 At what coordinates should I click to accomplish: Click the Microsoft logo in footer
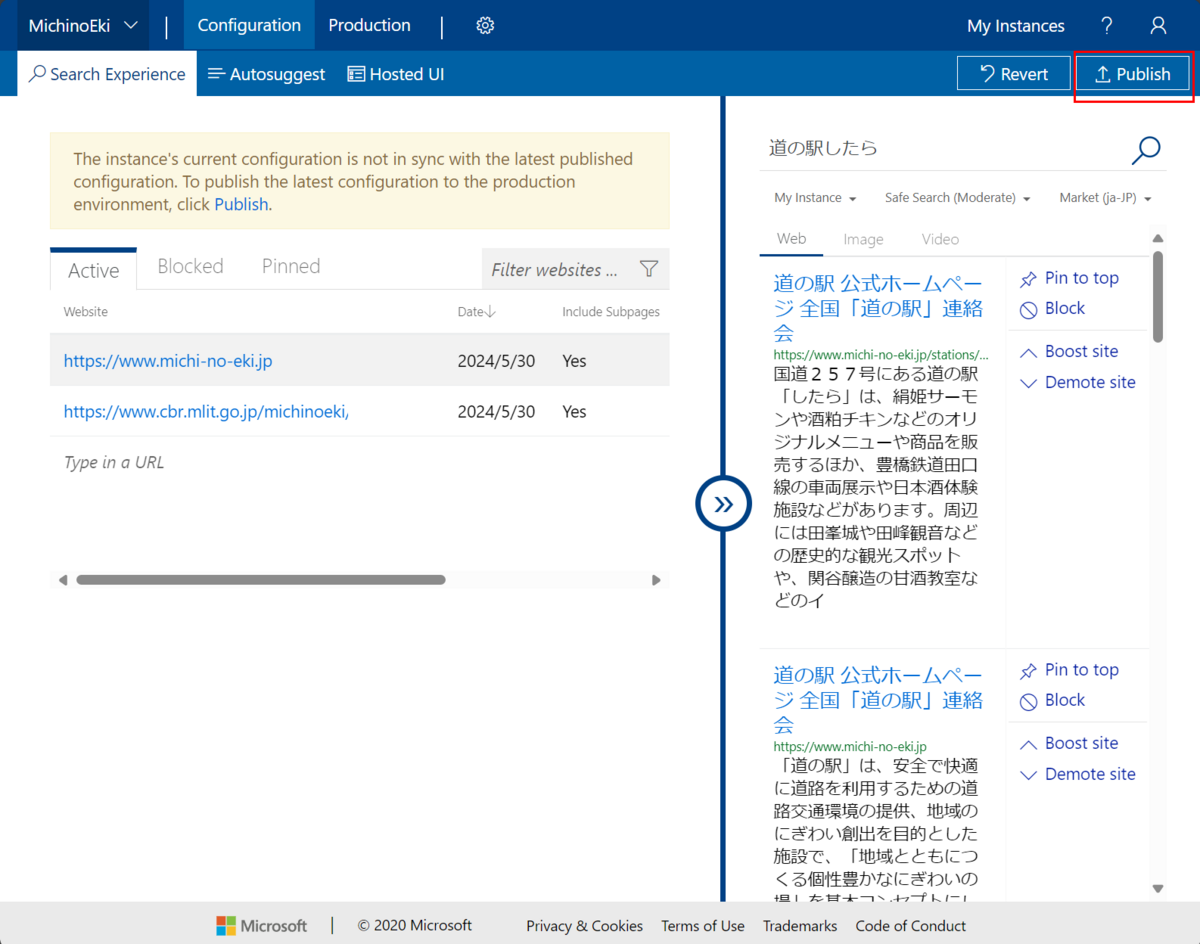click(261, 926)
